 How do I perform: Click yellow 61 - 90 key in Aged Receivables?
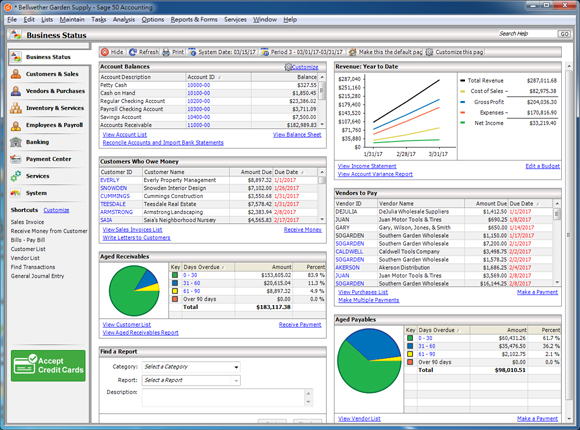[x=175, y=291]
